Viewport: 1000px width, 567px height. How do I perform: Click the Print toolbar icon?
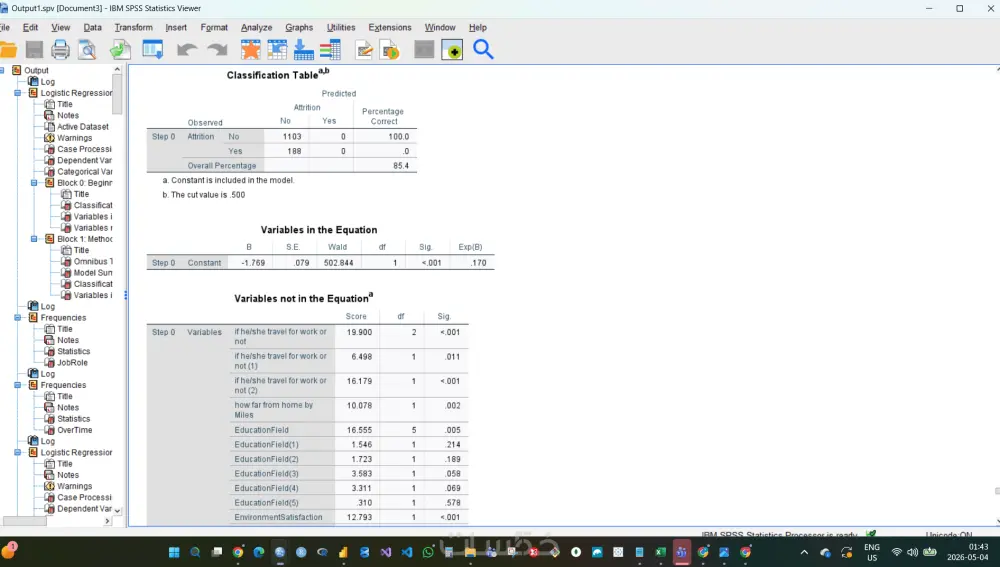click(x=61, y=50)
